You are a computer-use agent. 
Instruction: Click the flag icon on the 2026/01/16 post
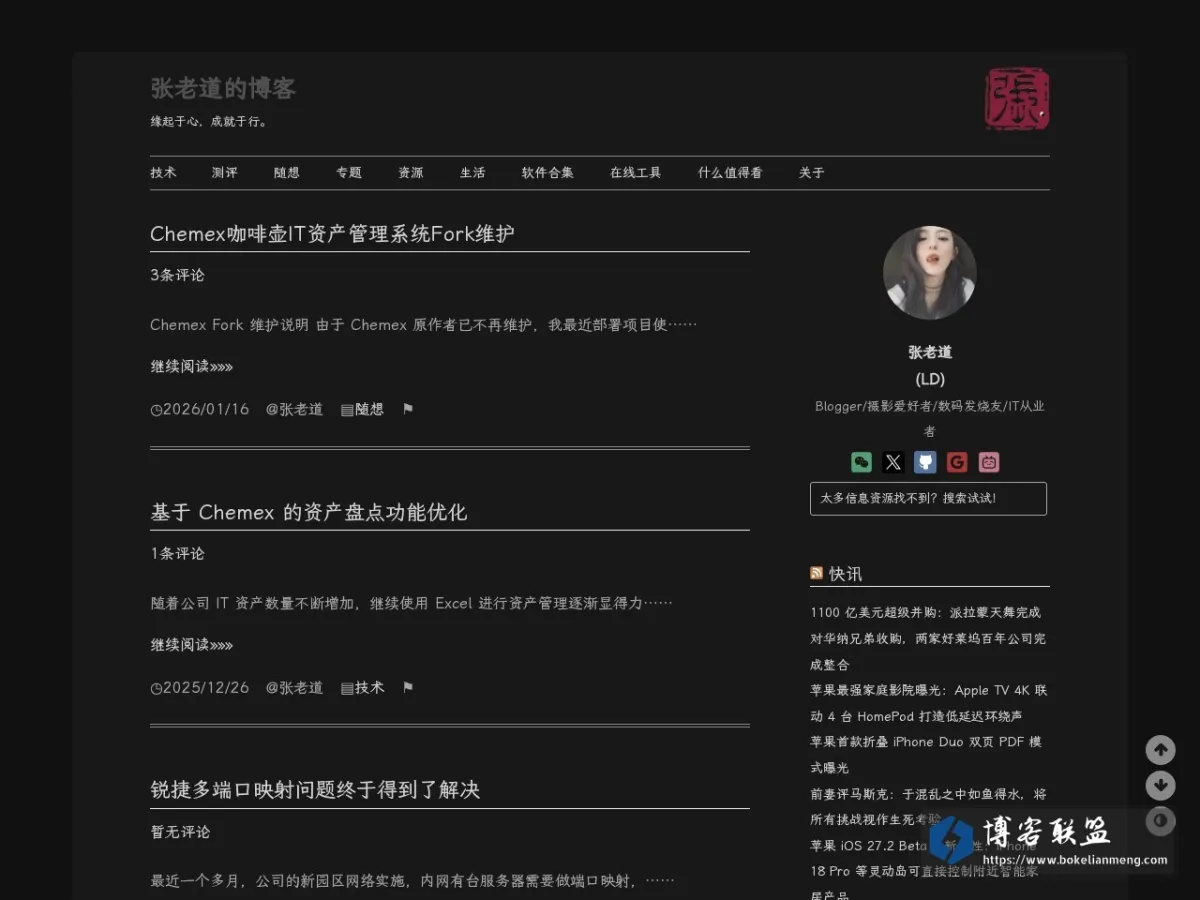point(408,409)
